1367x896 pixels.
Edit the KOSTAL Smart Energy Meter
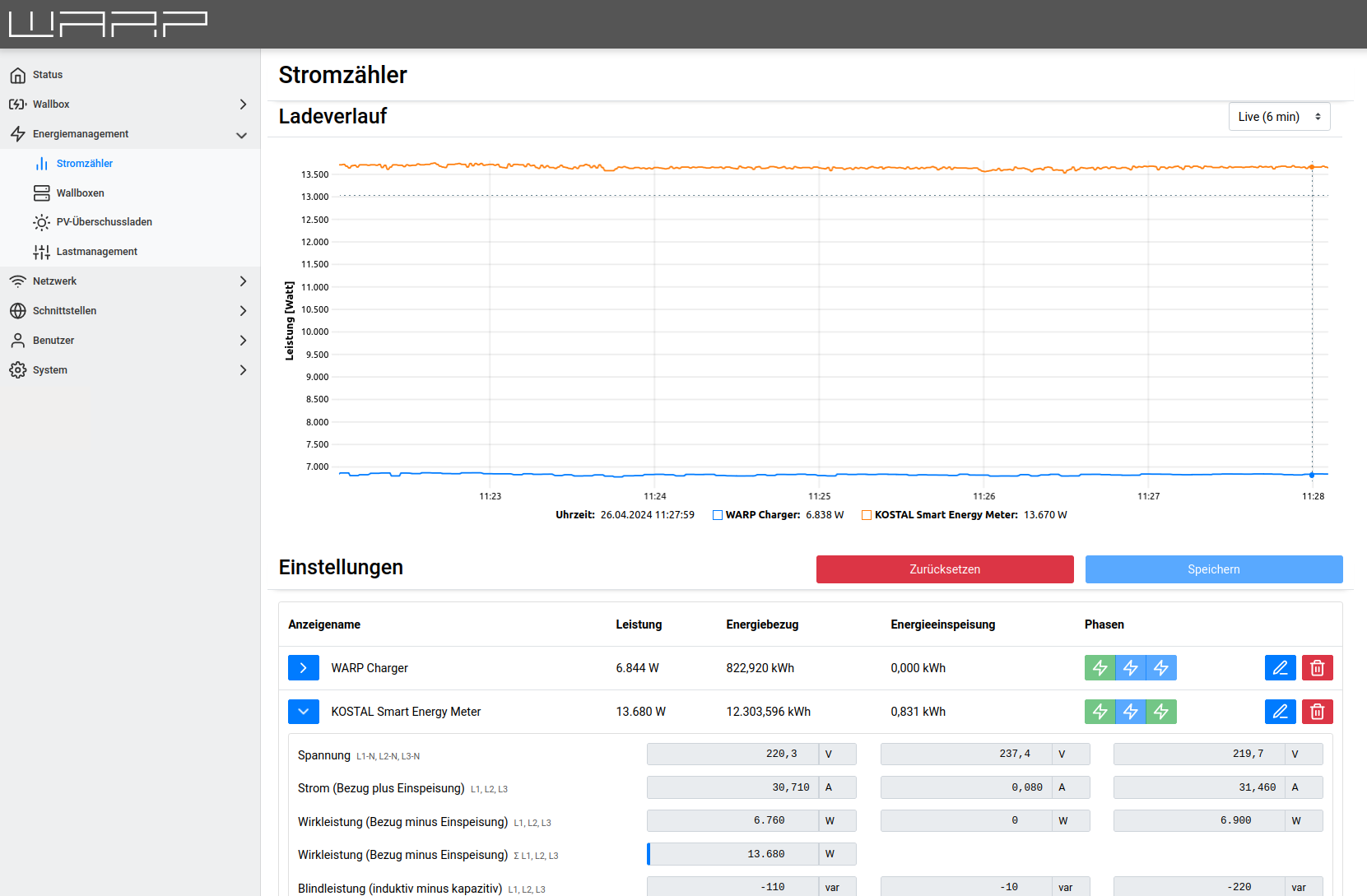tap(1280, 712)
